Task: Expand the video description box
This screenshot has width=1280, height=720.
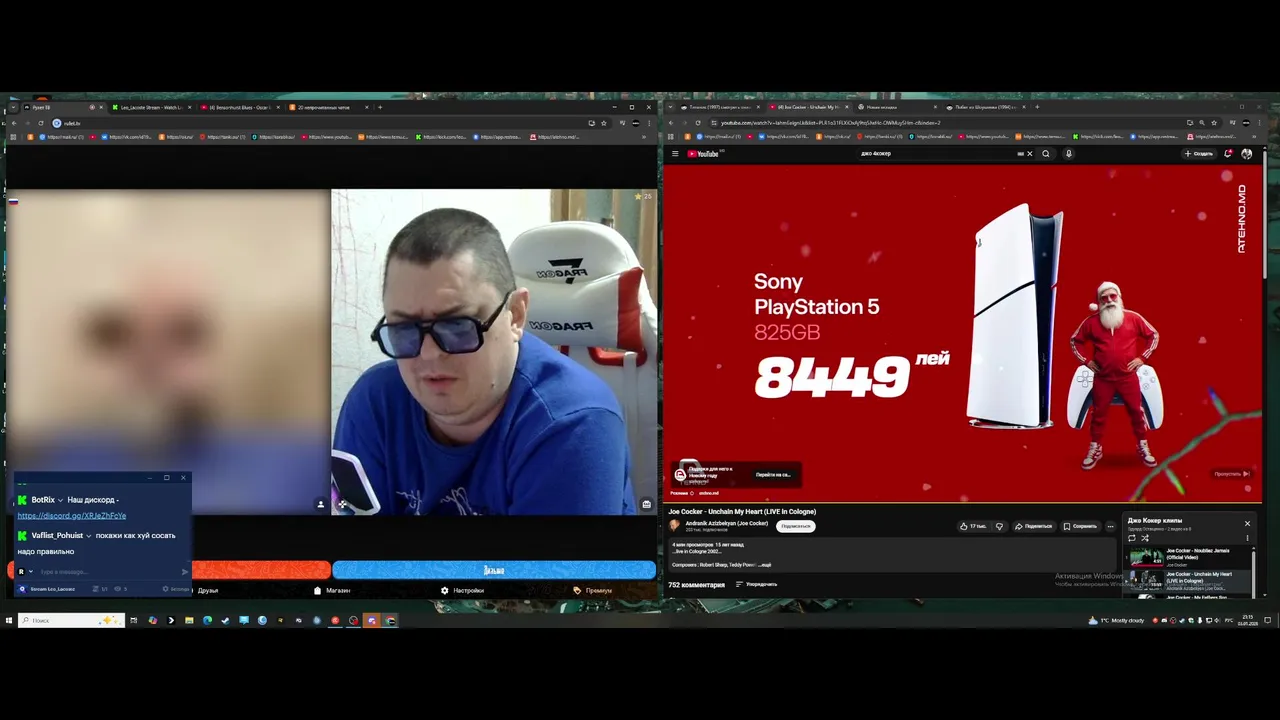Action: pos(890,555)
